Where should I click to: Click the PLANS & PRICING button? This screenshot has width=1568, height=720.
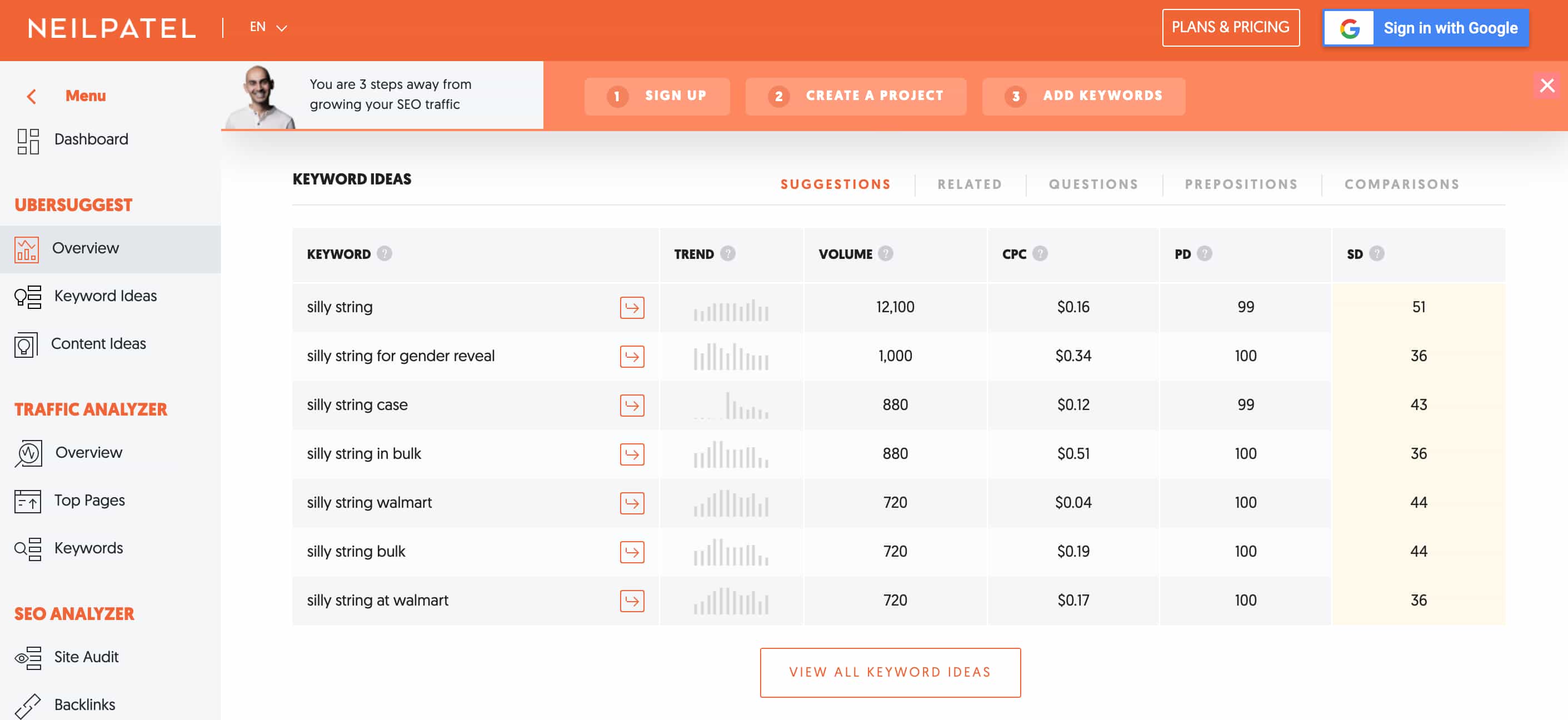tap(1230, 27)
